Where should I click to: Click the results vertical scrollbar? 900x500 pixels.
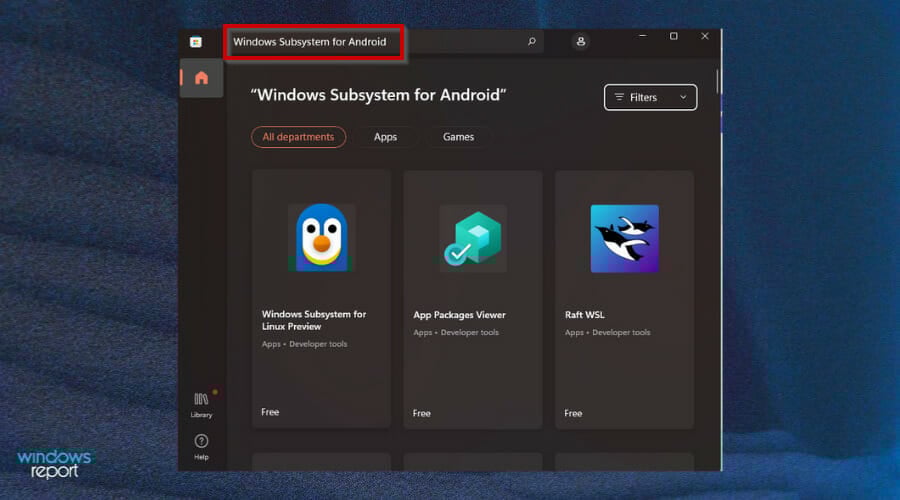coord(717,82)
